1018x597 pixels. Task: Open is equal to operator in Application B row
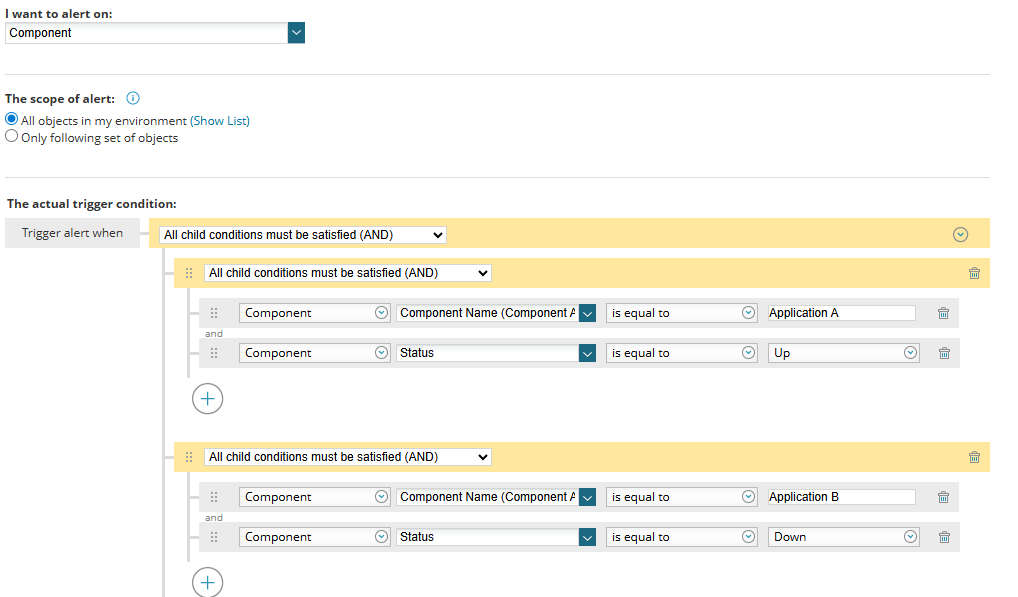pyautogui.click(x=682, y=497)
